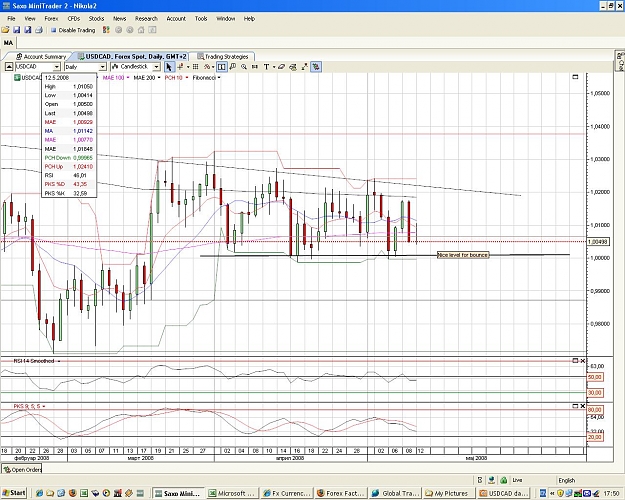Image resolution: width=625 pixels, height=500 pixels.
Task: Switch to Microsoft Excel taskbar window
Action: [232, 493]
